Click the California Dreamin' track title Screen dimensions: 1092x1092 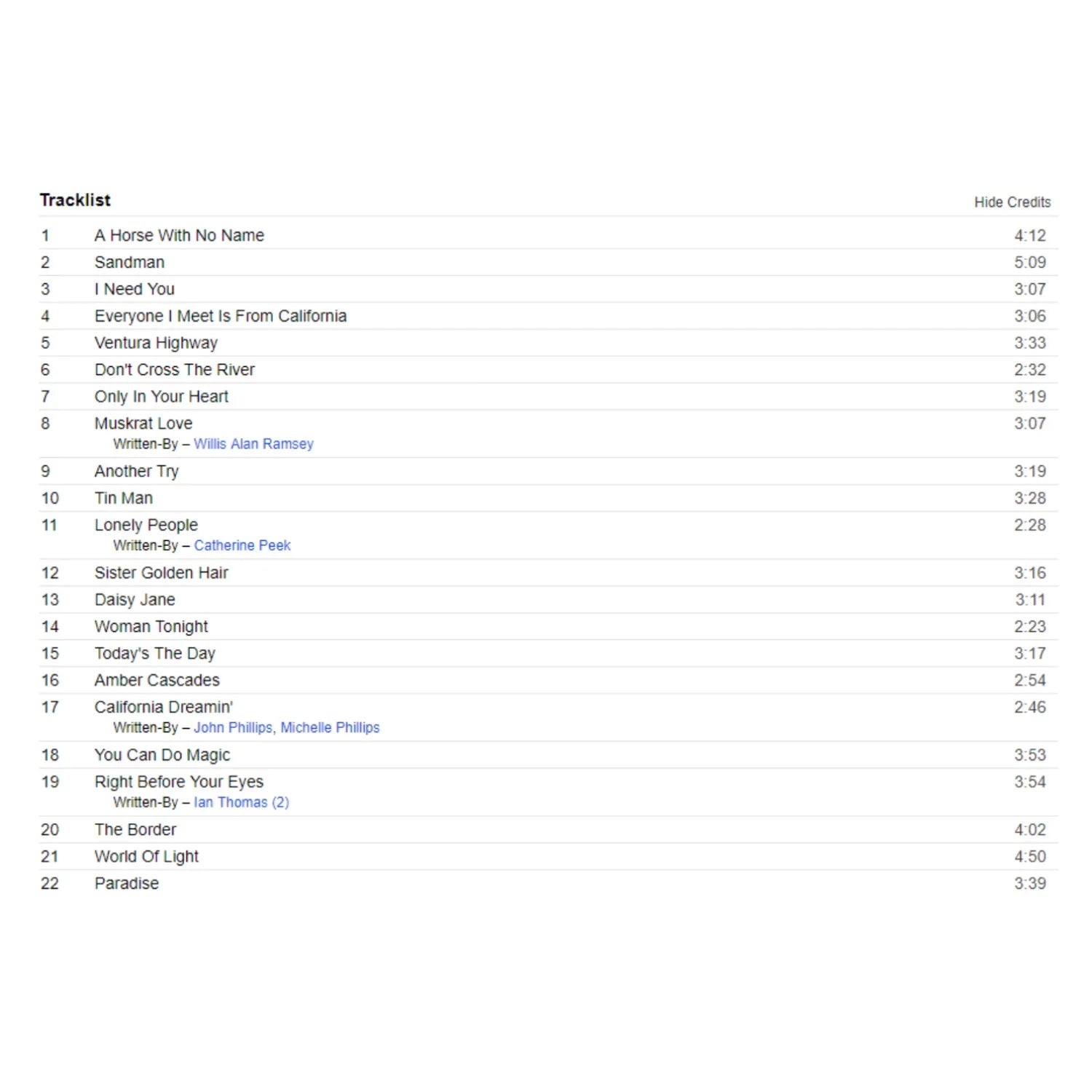point(164,708)
